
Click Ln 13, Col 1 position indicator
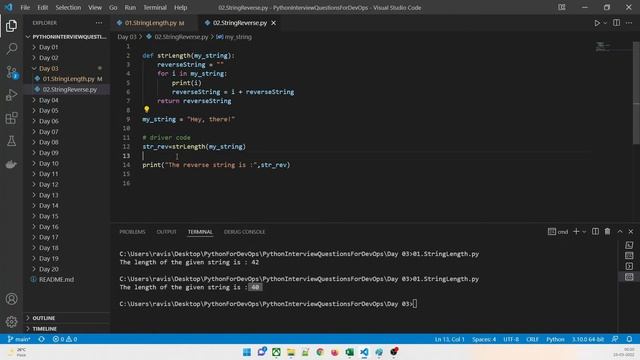(x=449, y=339)
